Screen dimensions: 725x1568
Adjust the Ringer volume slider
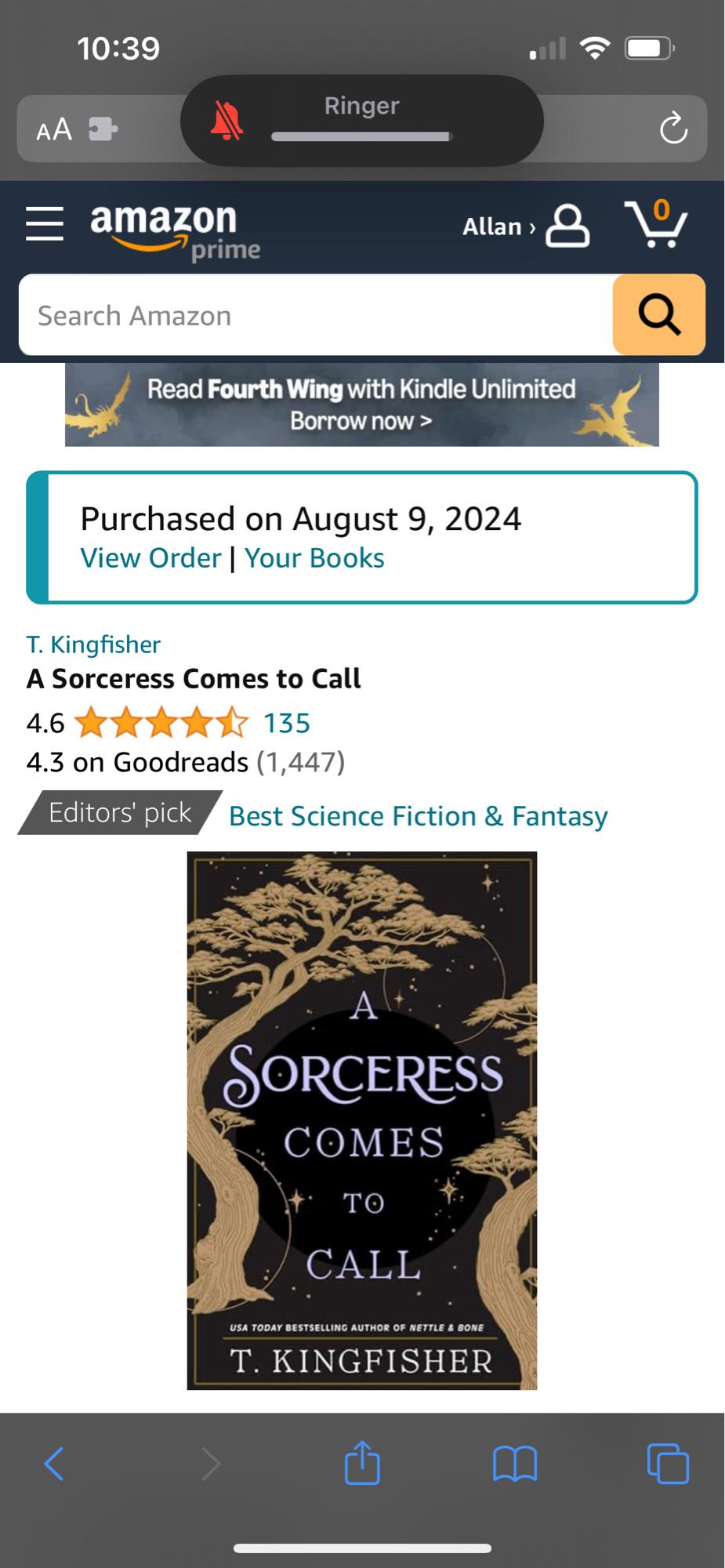361,136
